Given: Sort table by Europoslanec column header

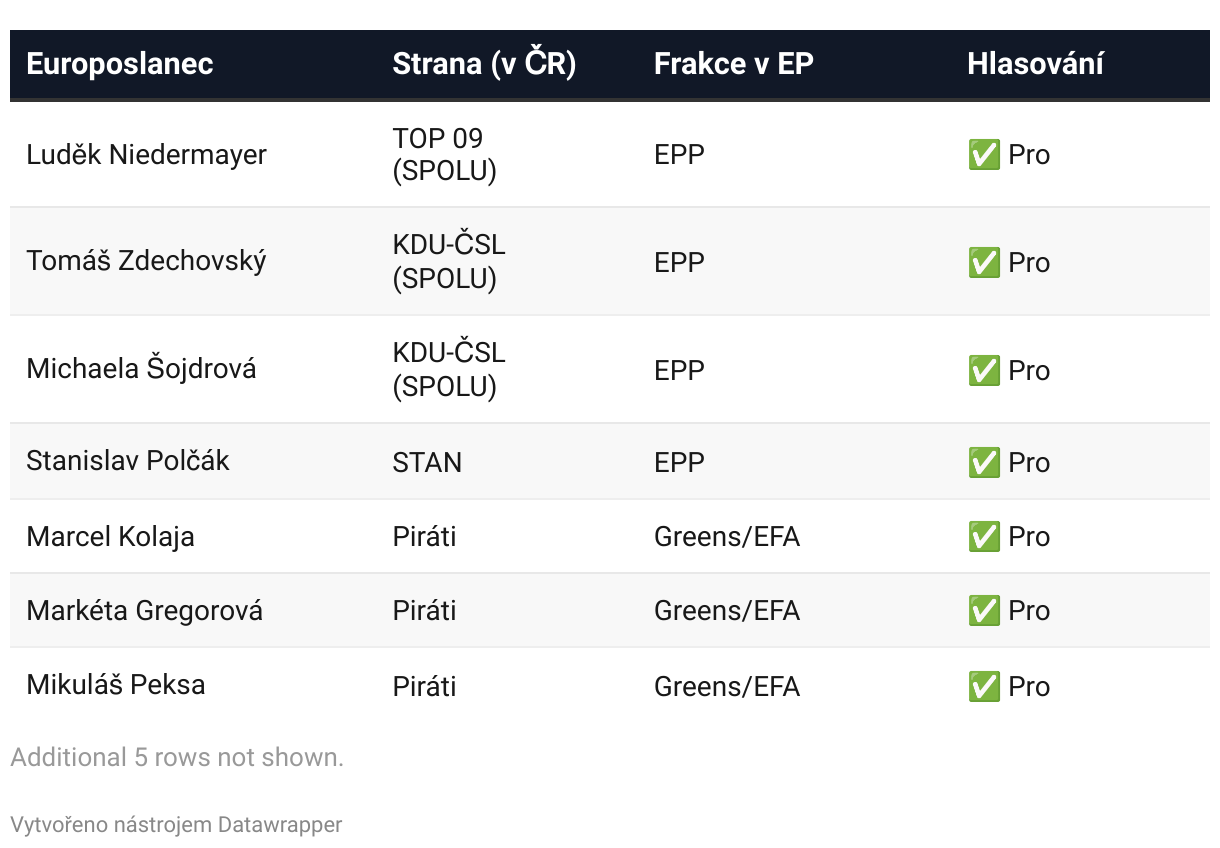Looking at the screenshot, I should pyautogui.click(x=120, y=64).
